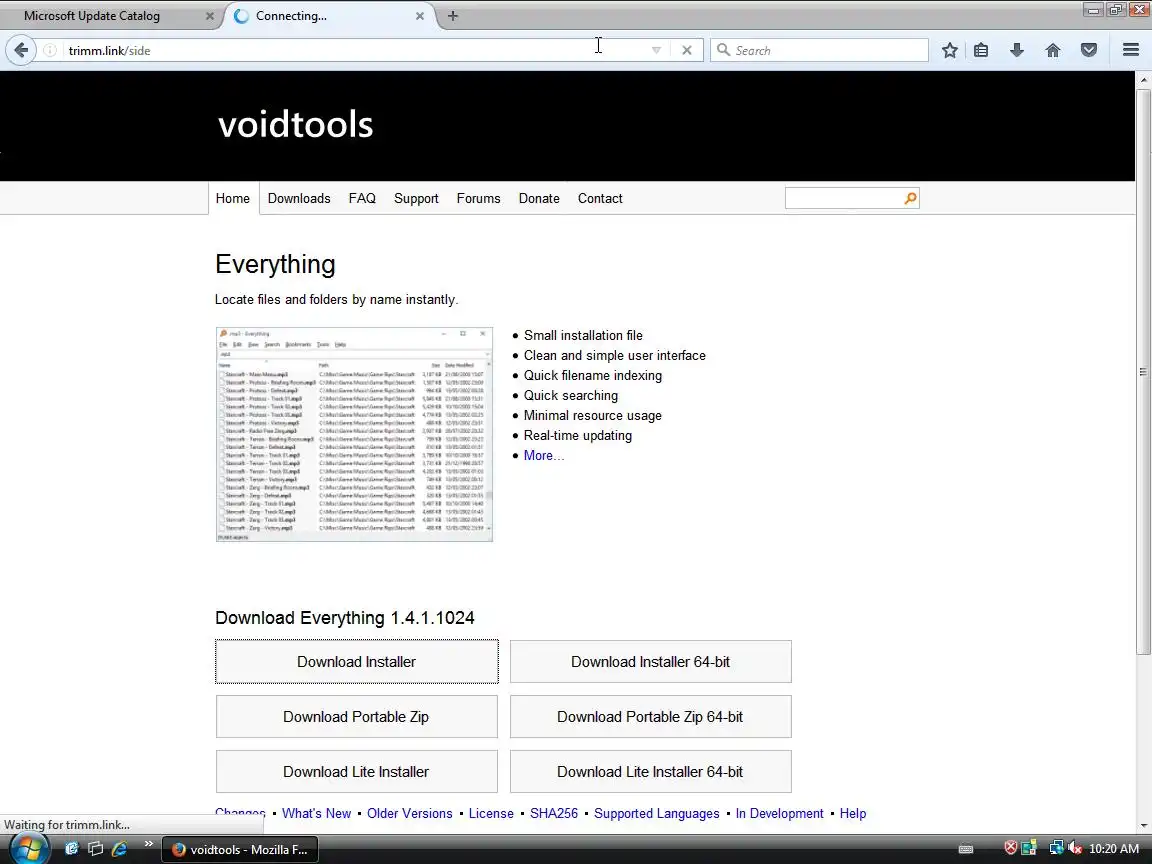Viewport: 1152px width, 864px height.
Task: Open the downloads arrow icon
Action: (1017, 50)
